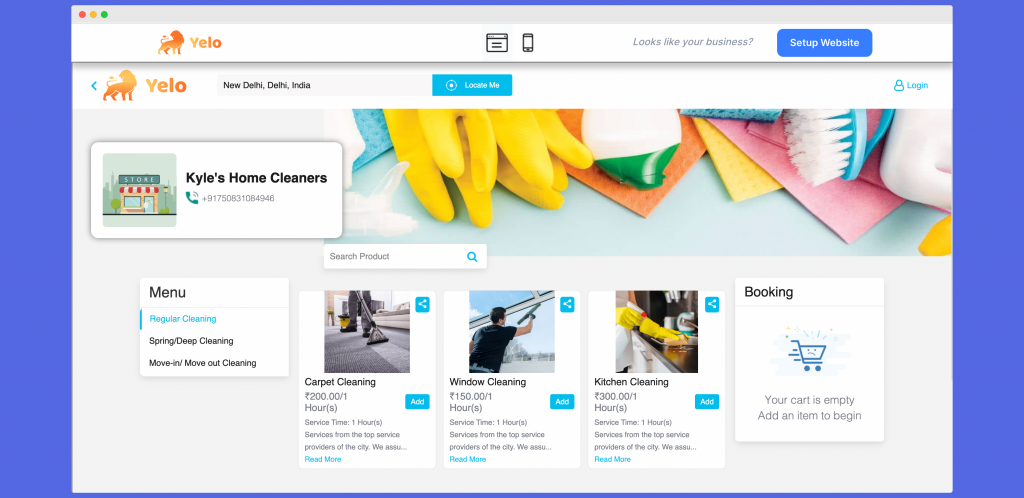Focus the New Delhi location field
Image resolution: width=1024 pixels, height=498 pixels.
325,86
